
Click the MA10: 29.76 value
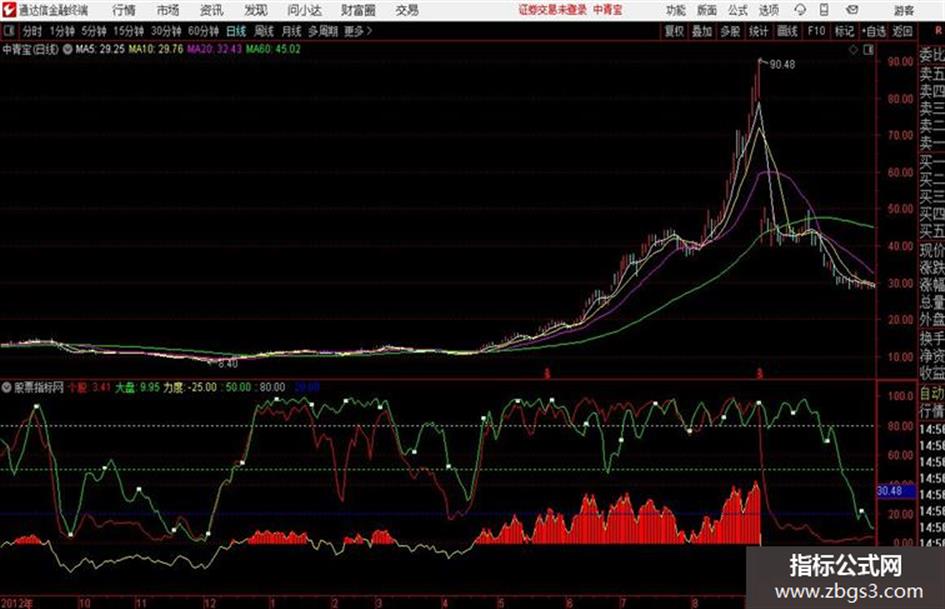[155, 49]
